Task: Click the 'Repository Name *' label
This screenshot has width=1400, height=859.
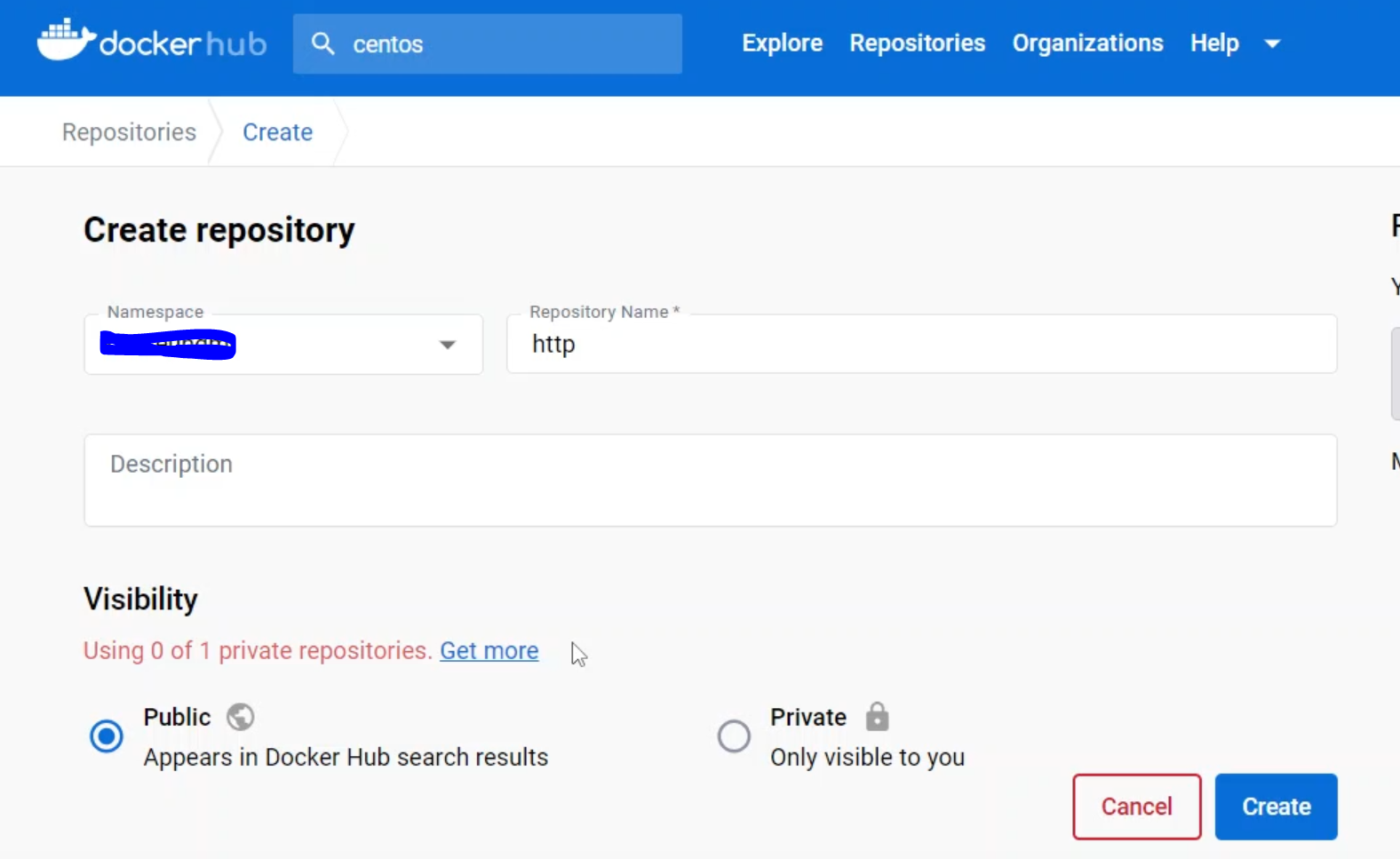Action: (605, 312)
